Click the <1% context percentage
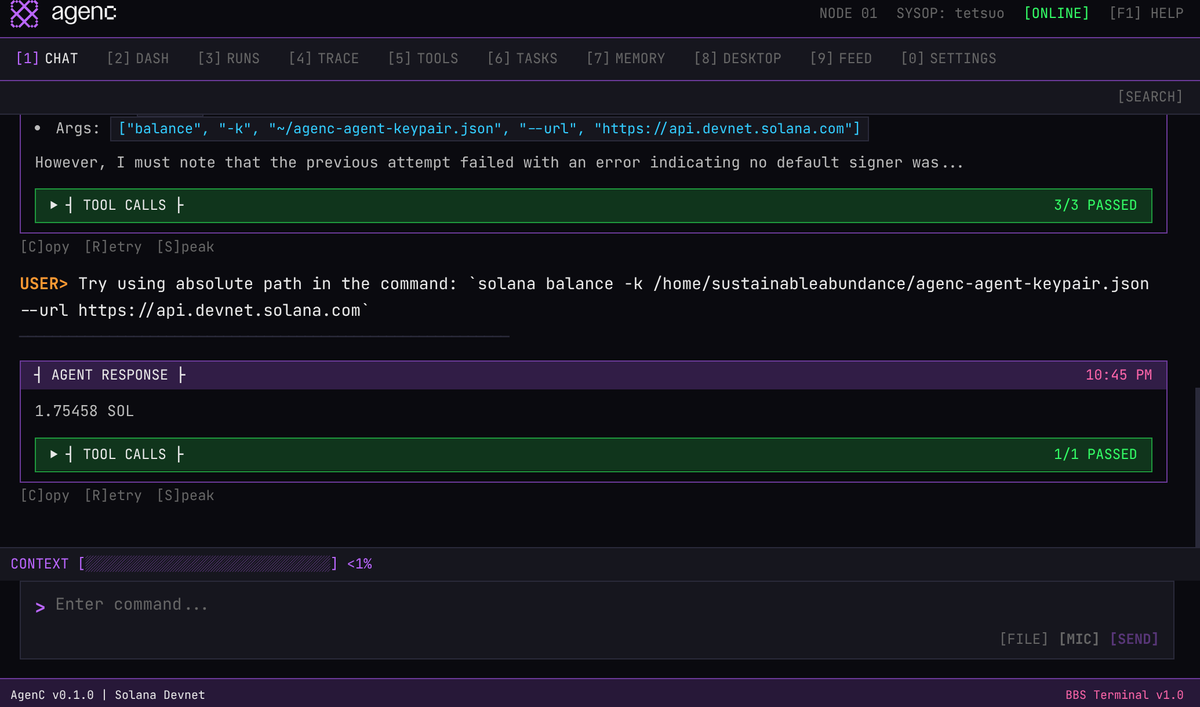Image resolution: width=1200 pixels, height=707 pixels. coord(359,564)
